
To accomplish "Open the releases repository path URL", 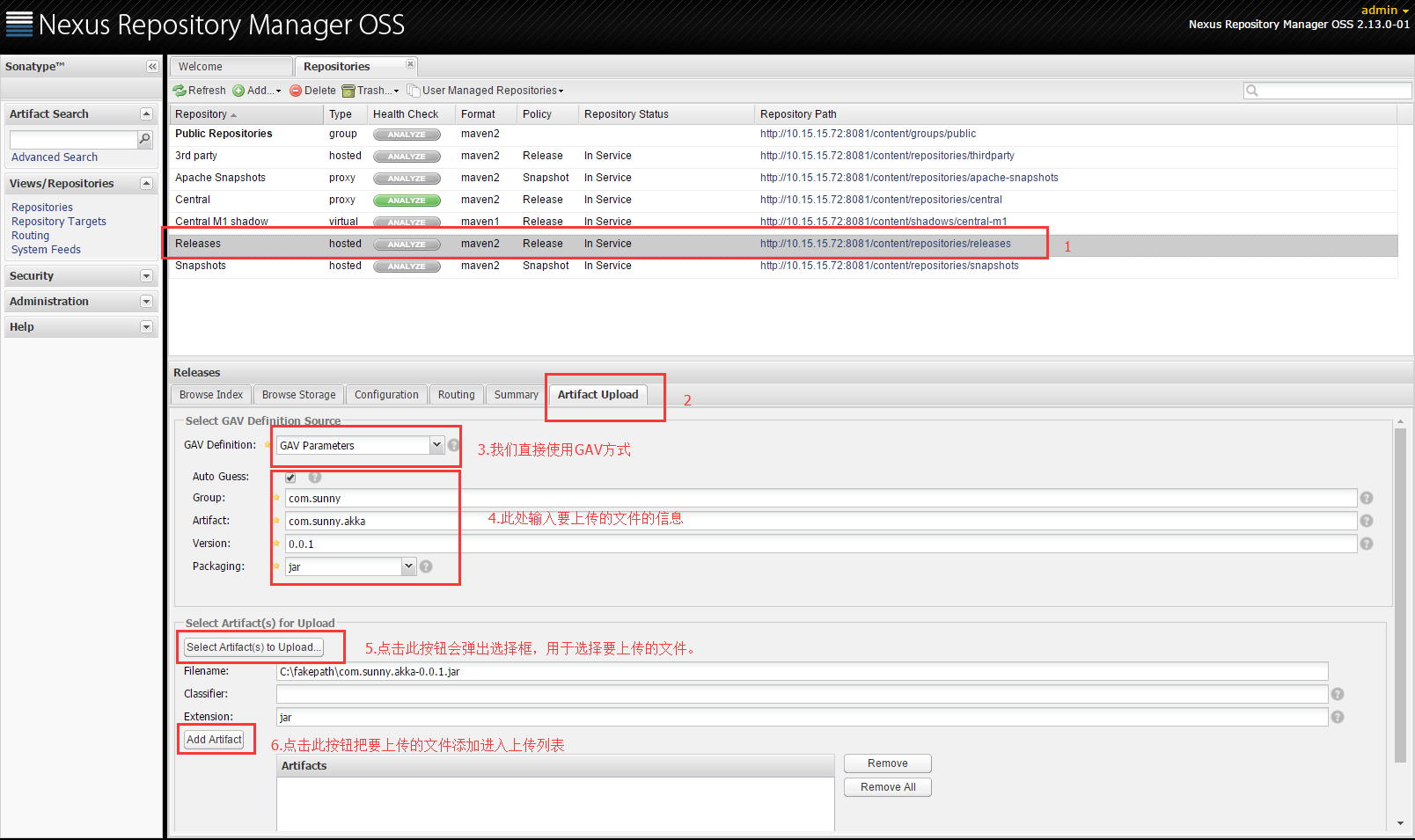I will [885, 244].
